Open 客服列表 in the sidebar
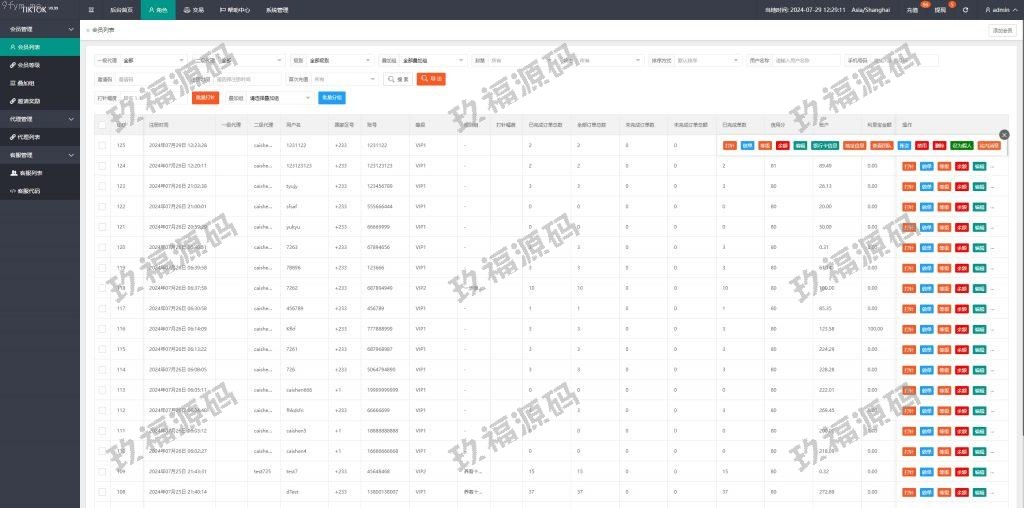Screen dimensions: 1024x508 [x=32, y=173]
